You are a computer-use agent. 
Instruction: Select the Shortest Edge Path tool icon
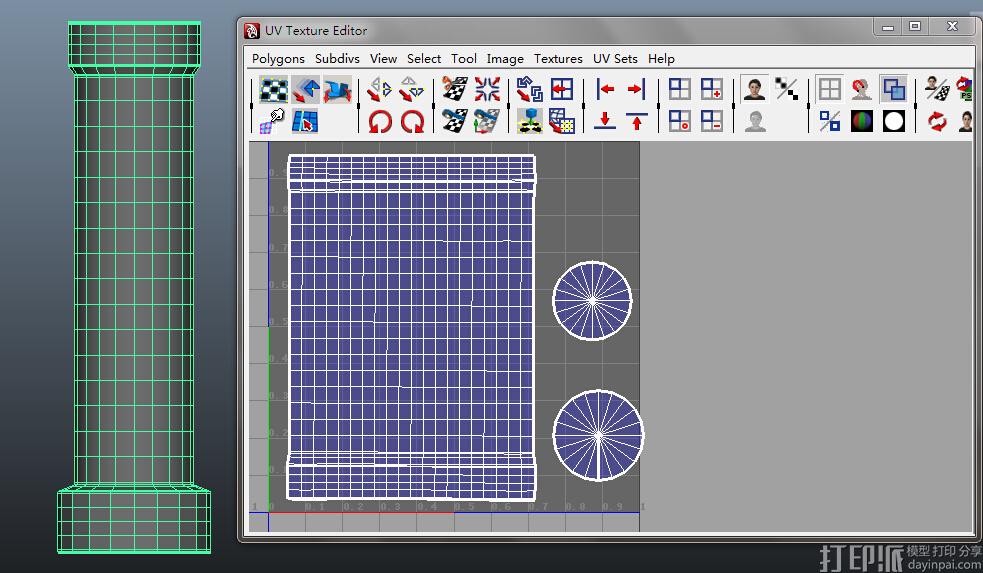[x=306, y=121]
